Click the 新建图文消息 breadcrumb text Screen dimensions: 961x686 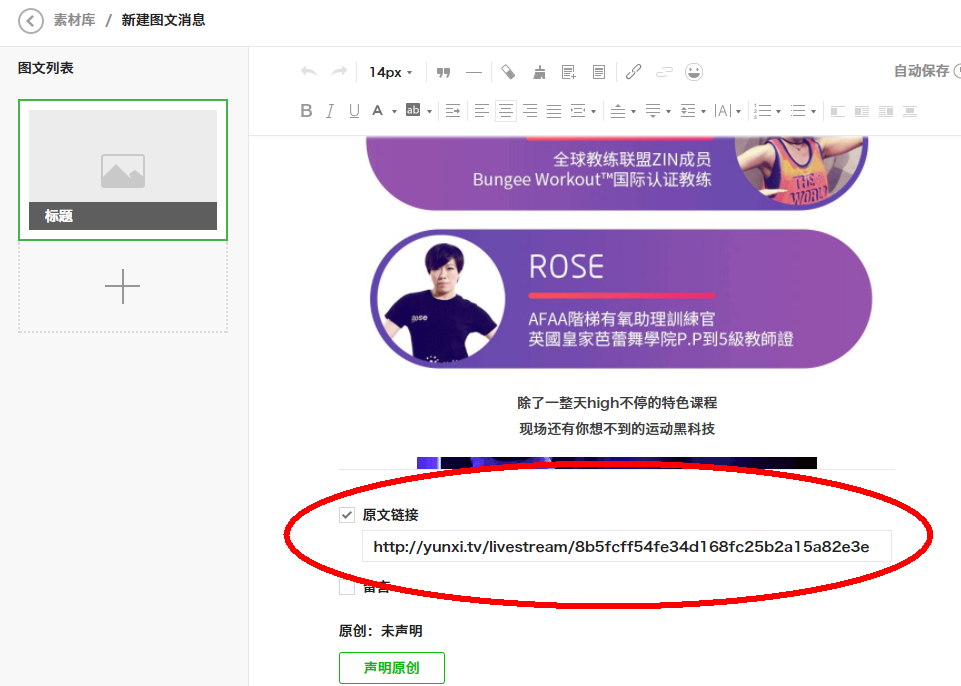pyautogui.click(x=163, y=20)
